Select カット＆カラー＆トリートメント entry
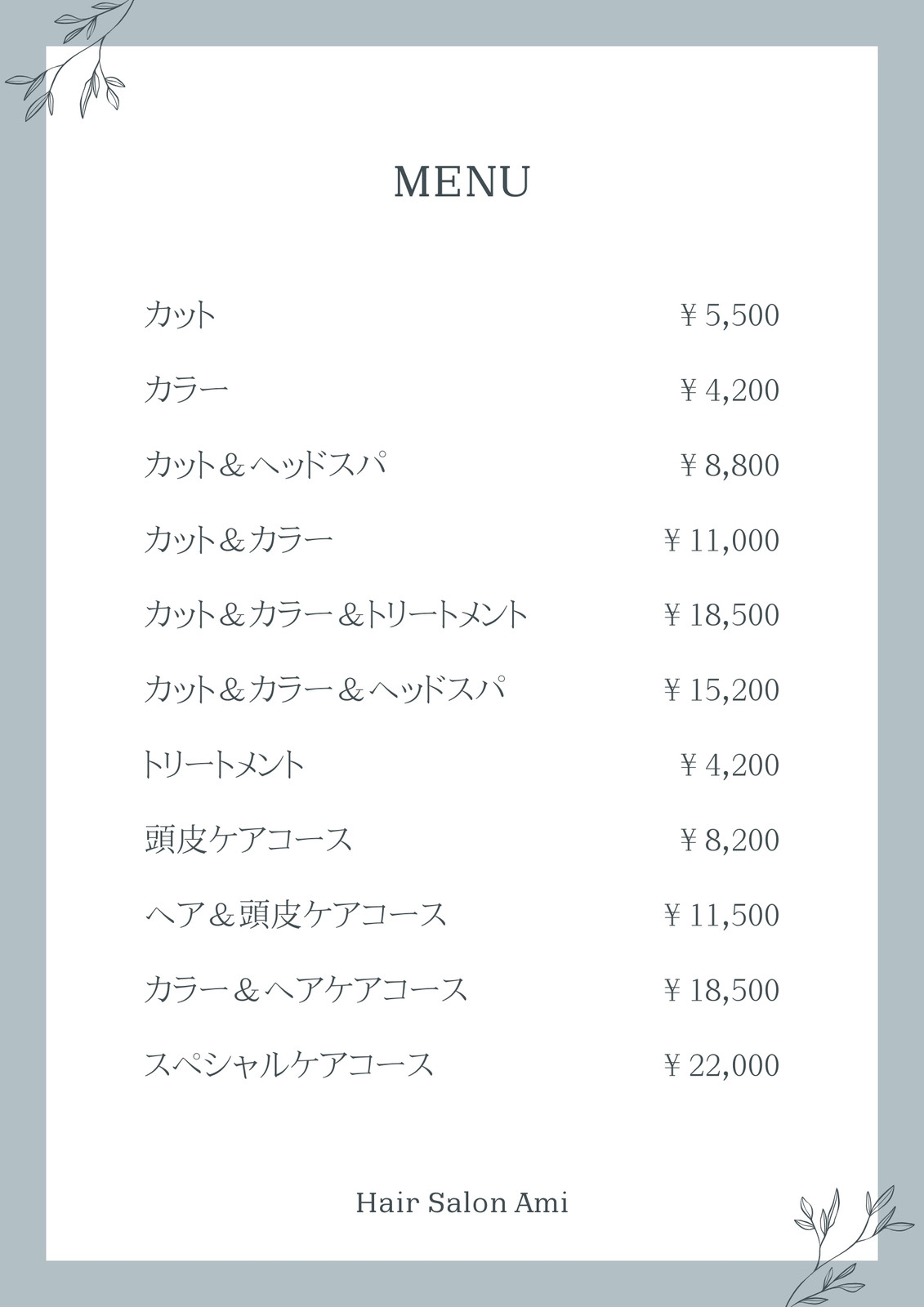This screenshot has width=924, height=1307. coord(336,614)
